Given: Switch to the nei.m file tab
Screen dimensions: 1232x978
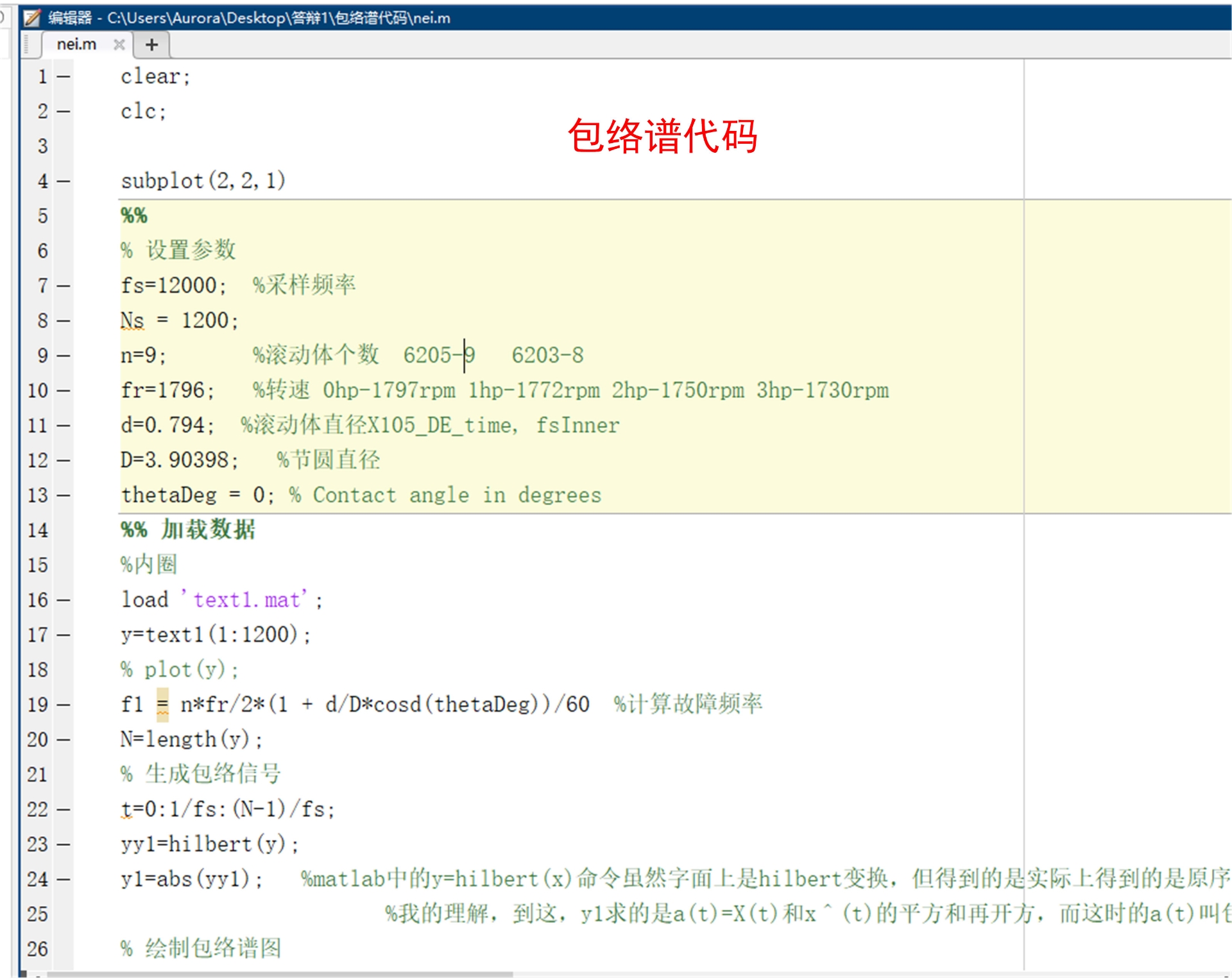Looking at the screenshot, I should pyautogui.click(x=76, y=44).
